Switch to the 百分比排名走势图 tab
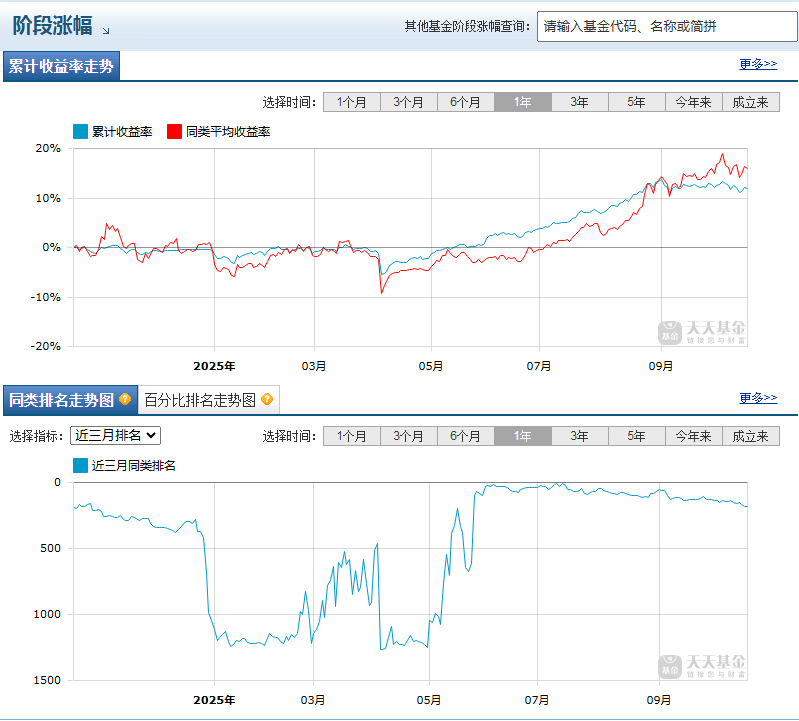The width and height of the screenshot is (799, 721). point(208,400)
